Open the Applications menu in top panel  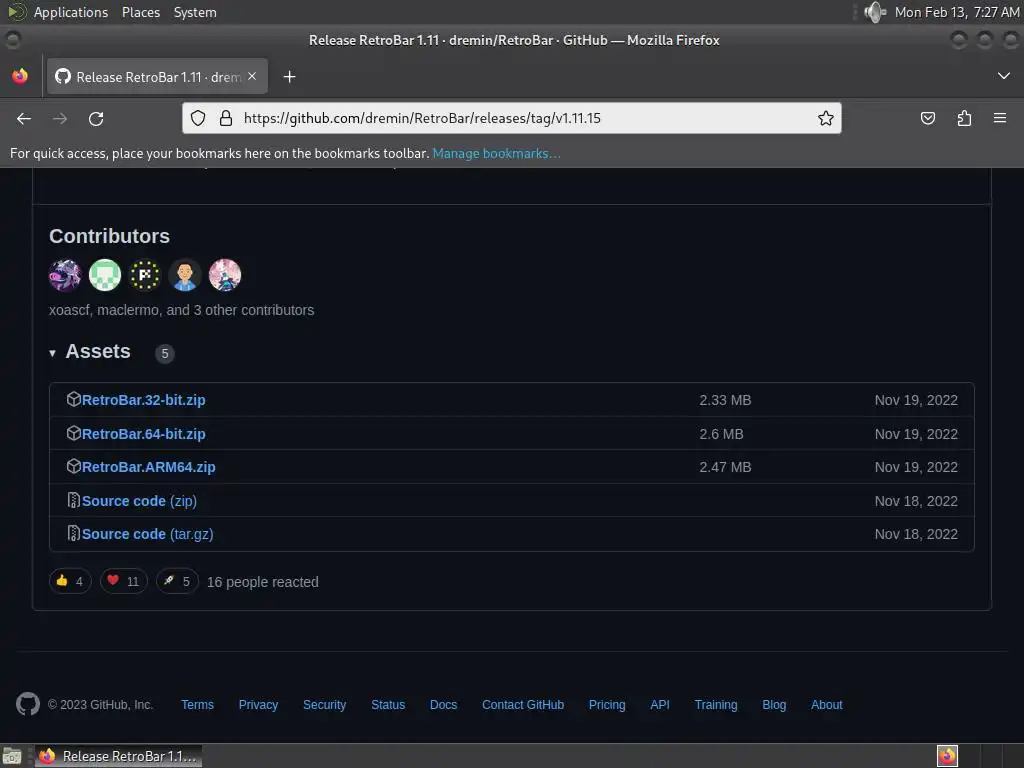point(71,12)
